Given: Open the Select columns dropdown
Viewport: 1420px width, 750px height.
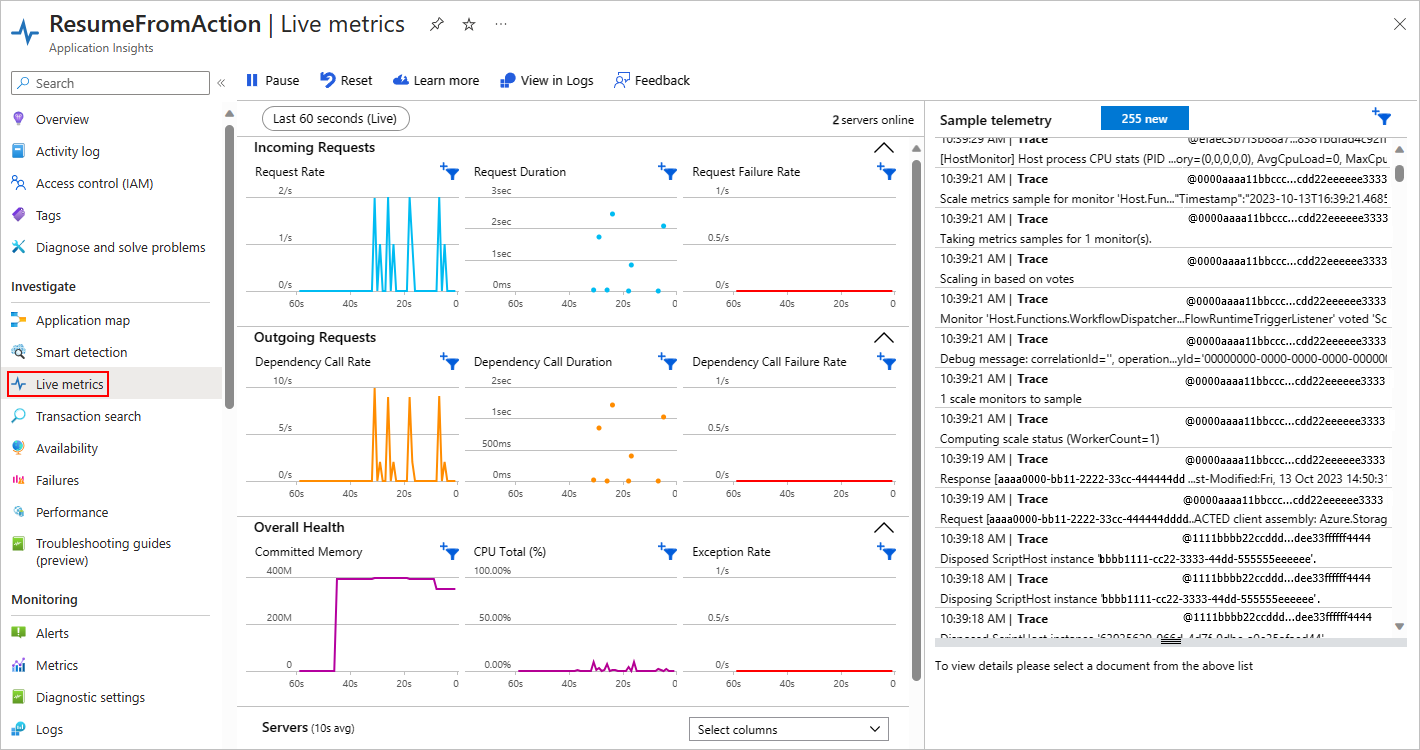Looking at the screenshot, I should point(789,729).
